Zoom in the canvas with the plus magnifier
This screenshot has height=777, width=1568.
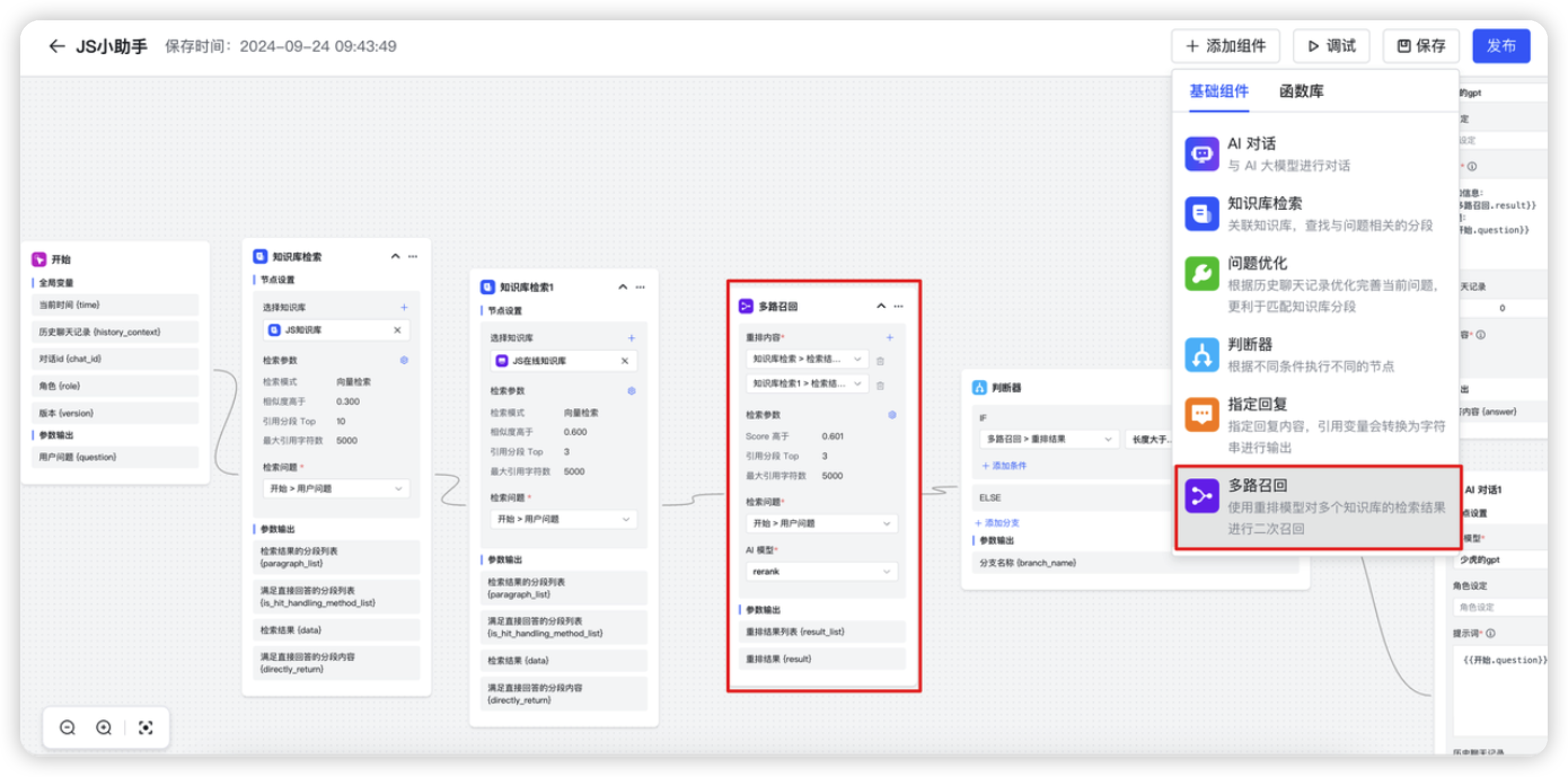pos(104,727)
